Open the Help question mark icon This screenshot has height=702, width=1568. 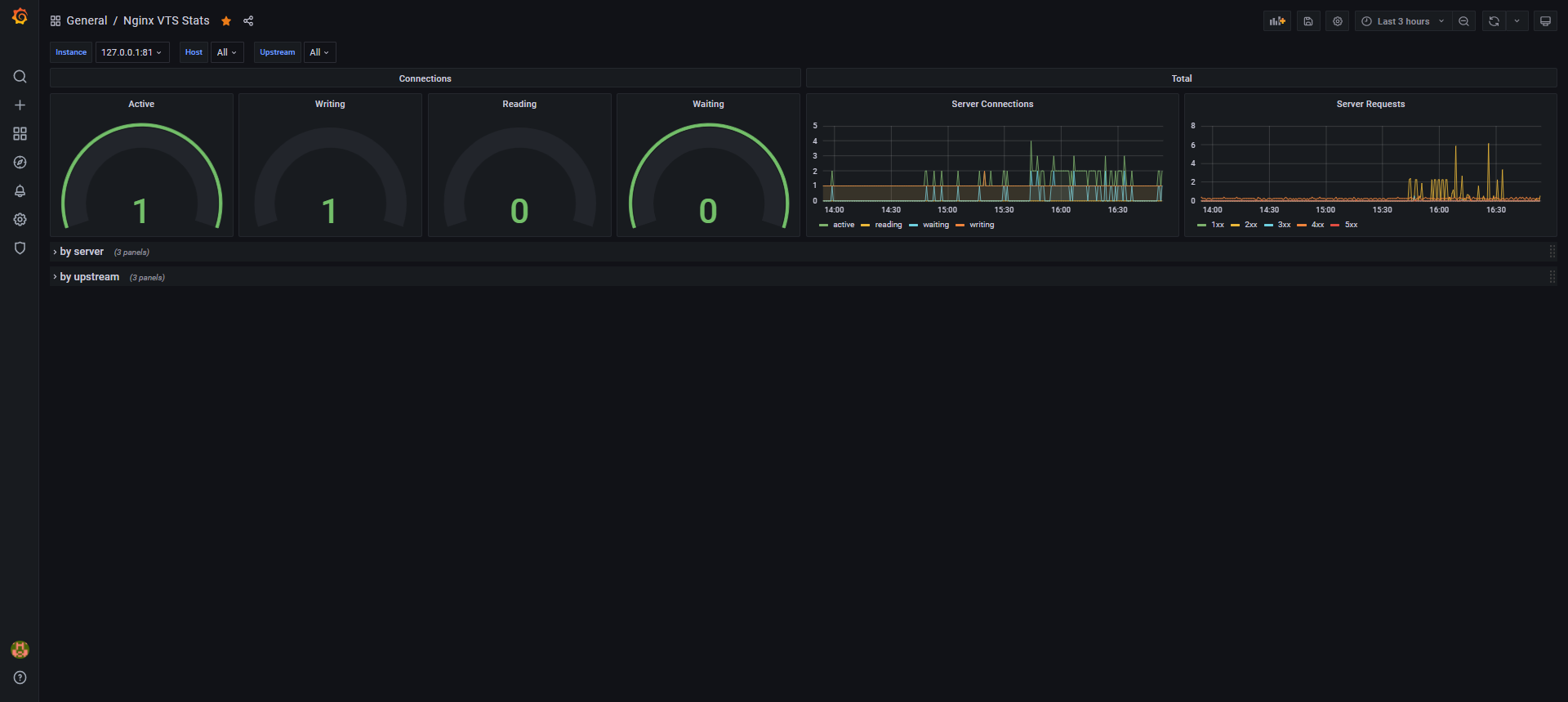pyautogui.click(x=20, y=677)
